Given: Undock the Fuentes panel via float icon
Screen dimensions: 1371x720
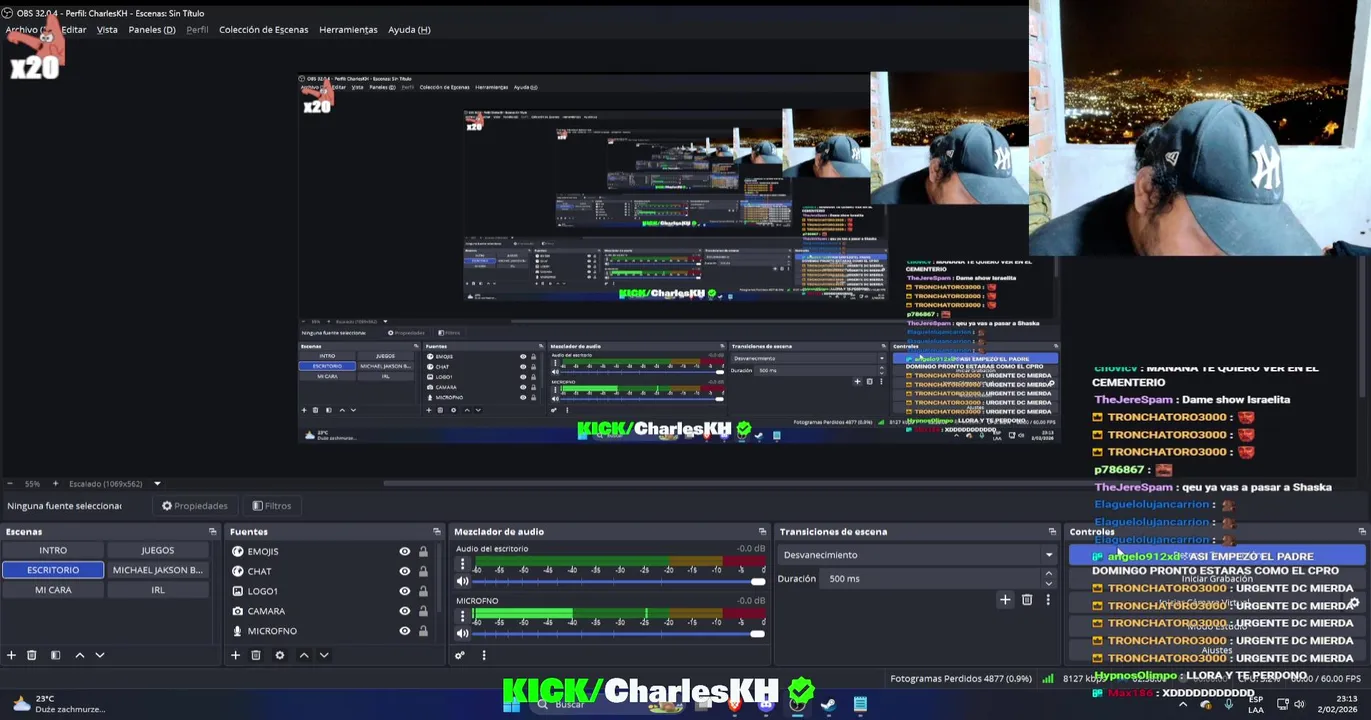Looking at the screenshot, I should pos(436,532).
